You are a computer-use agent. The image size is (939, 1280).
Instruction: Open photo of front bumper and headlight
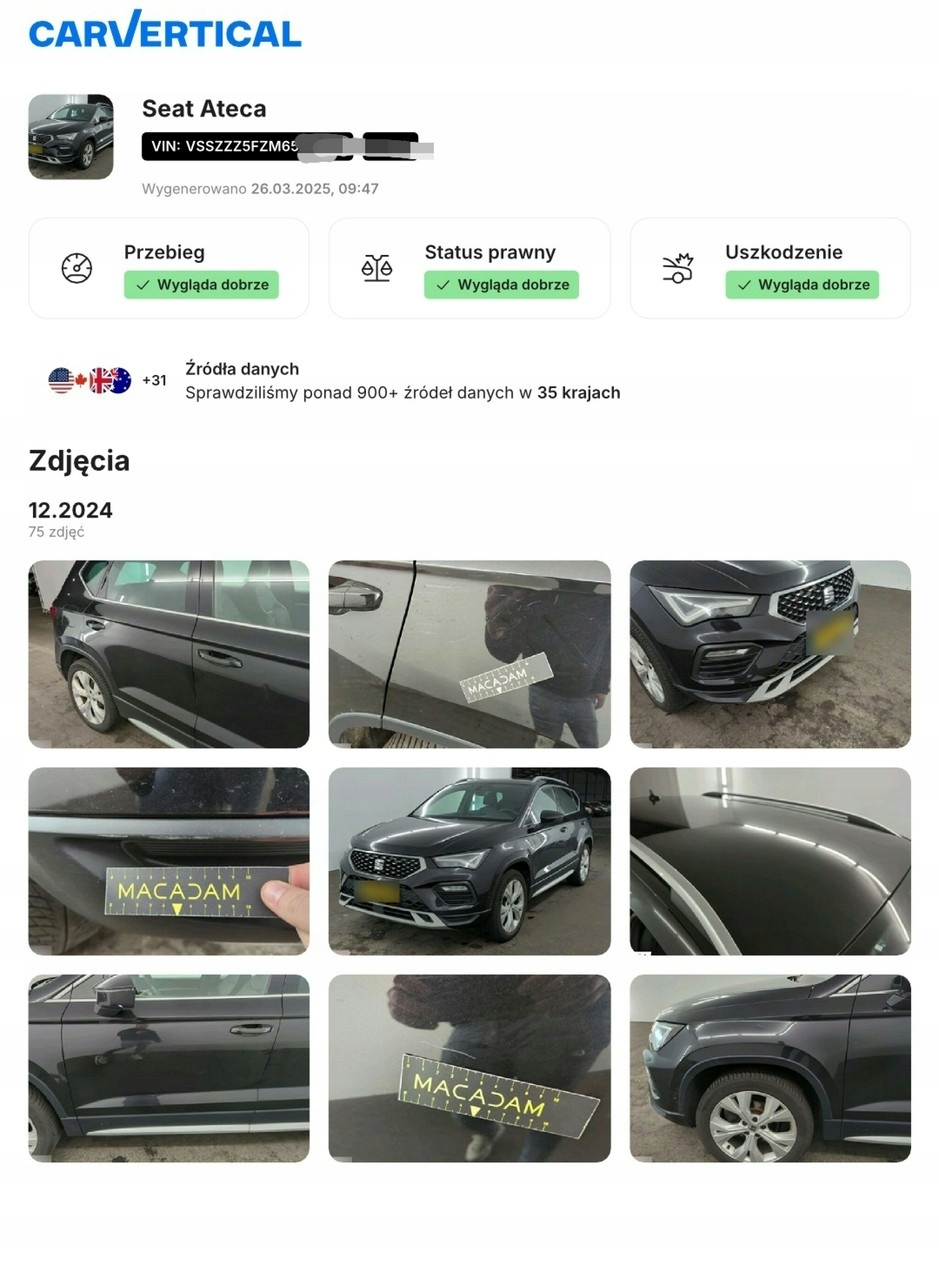pos(770,654)
